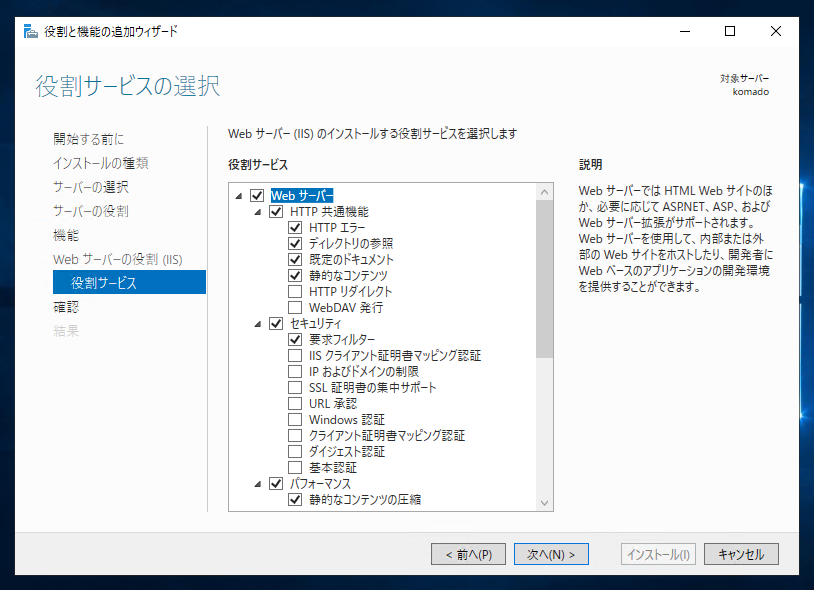Check the SSL 証明書の集中サポート checkbox
The width and height of the screenshot is (814, 590).
[295, 387]
